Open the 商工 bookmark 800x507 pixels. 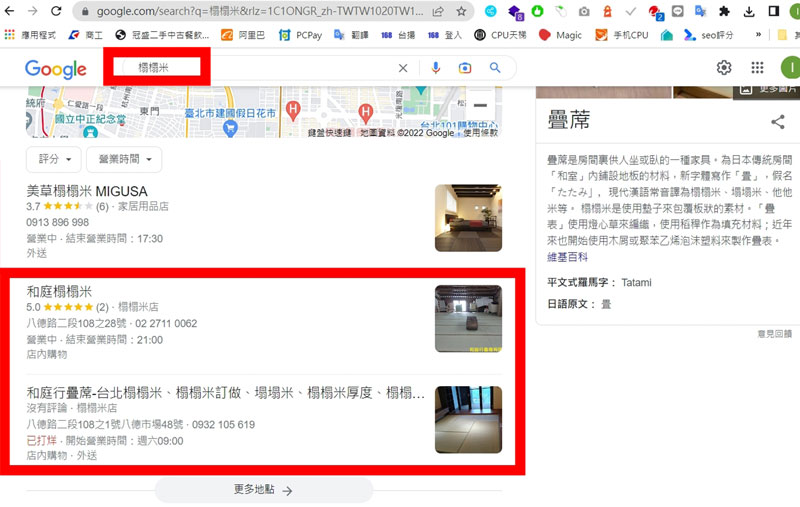click(x=86, y=35)
